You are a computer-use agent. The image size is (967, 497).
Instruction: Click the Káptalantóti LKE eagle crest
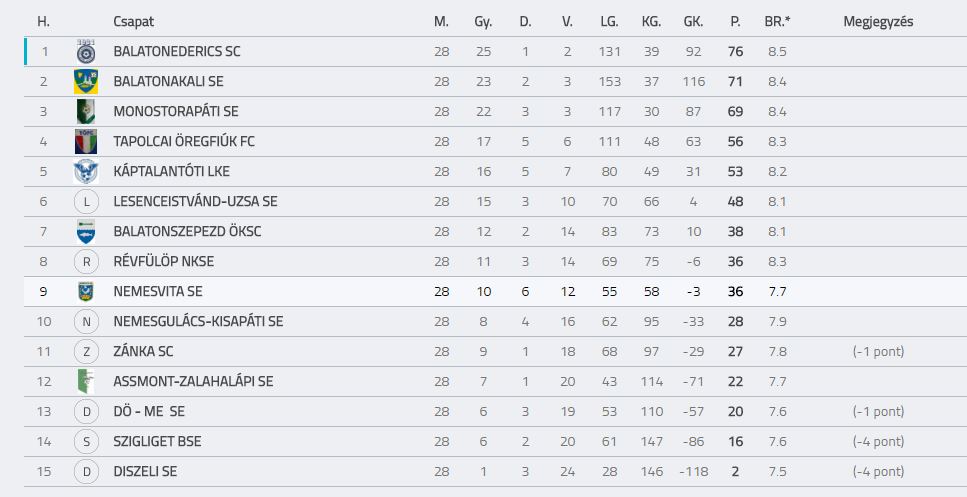[86, 171]
